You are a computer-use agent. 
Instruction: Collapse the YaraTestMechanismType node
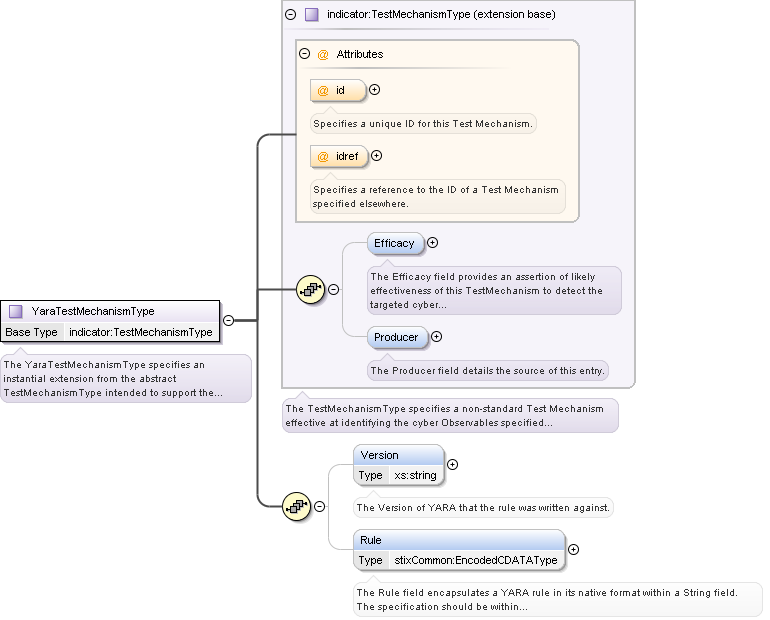pyautogui.click(x=228, y=321)
